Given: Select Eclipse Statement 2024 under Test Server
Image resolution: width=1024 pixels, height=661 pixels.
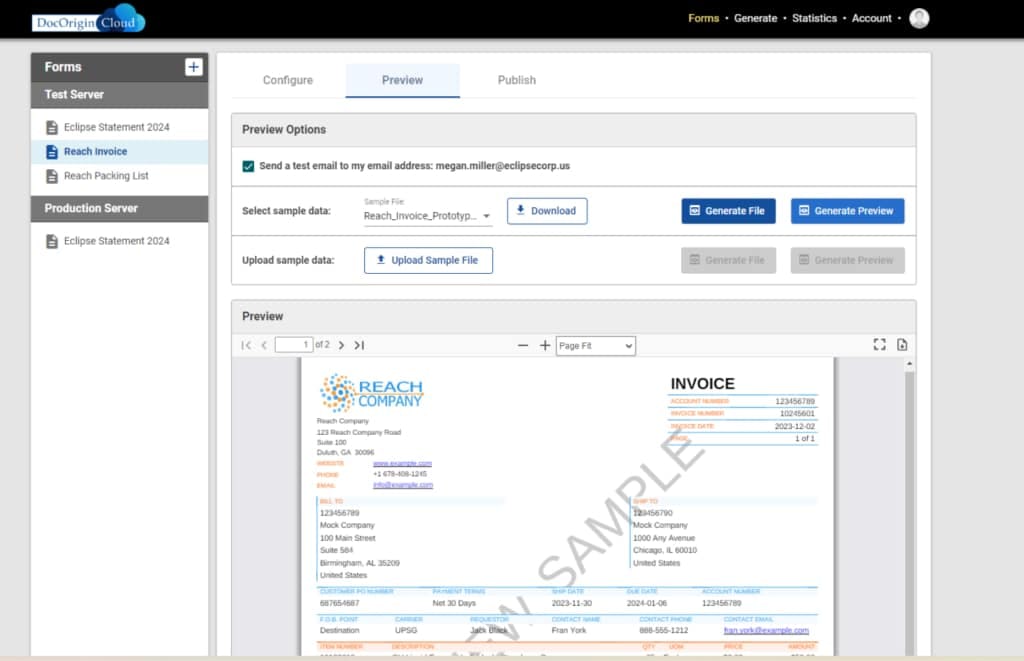Looking at the screenshot, I should (x=120, y=127).
